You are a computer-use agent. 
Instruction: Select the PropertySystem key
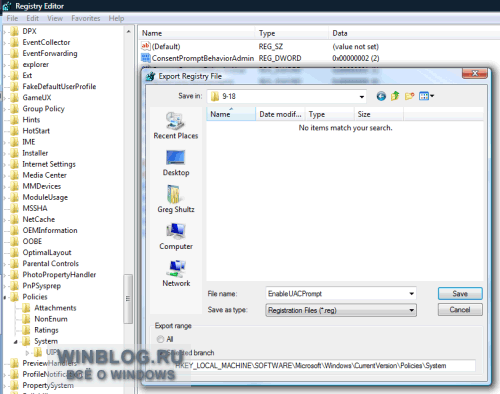coord(48,385)
